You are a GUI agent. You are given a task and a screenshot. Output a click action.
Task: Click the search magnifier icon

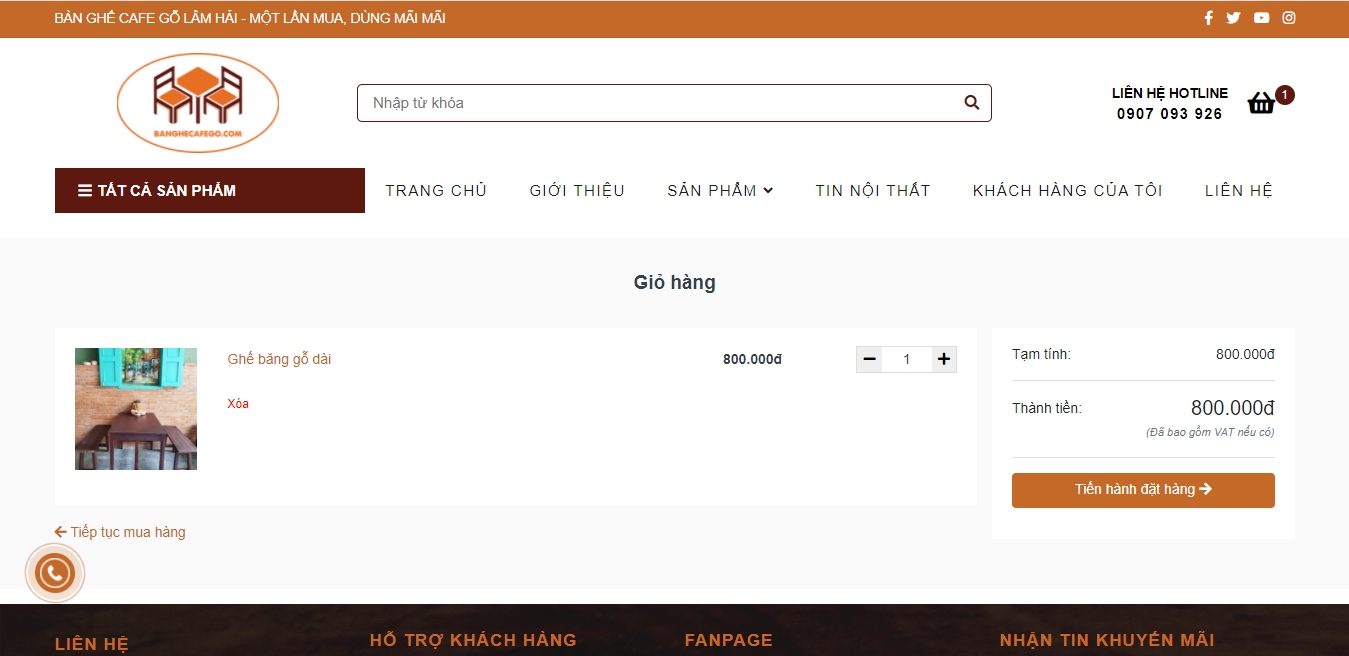pos(971,103)
